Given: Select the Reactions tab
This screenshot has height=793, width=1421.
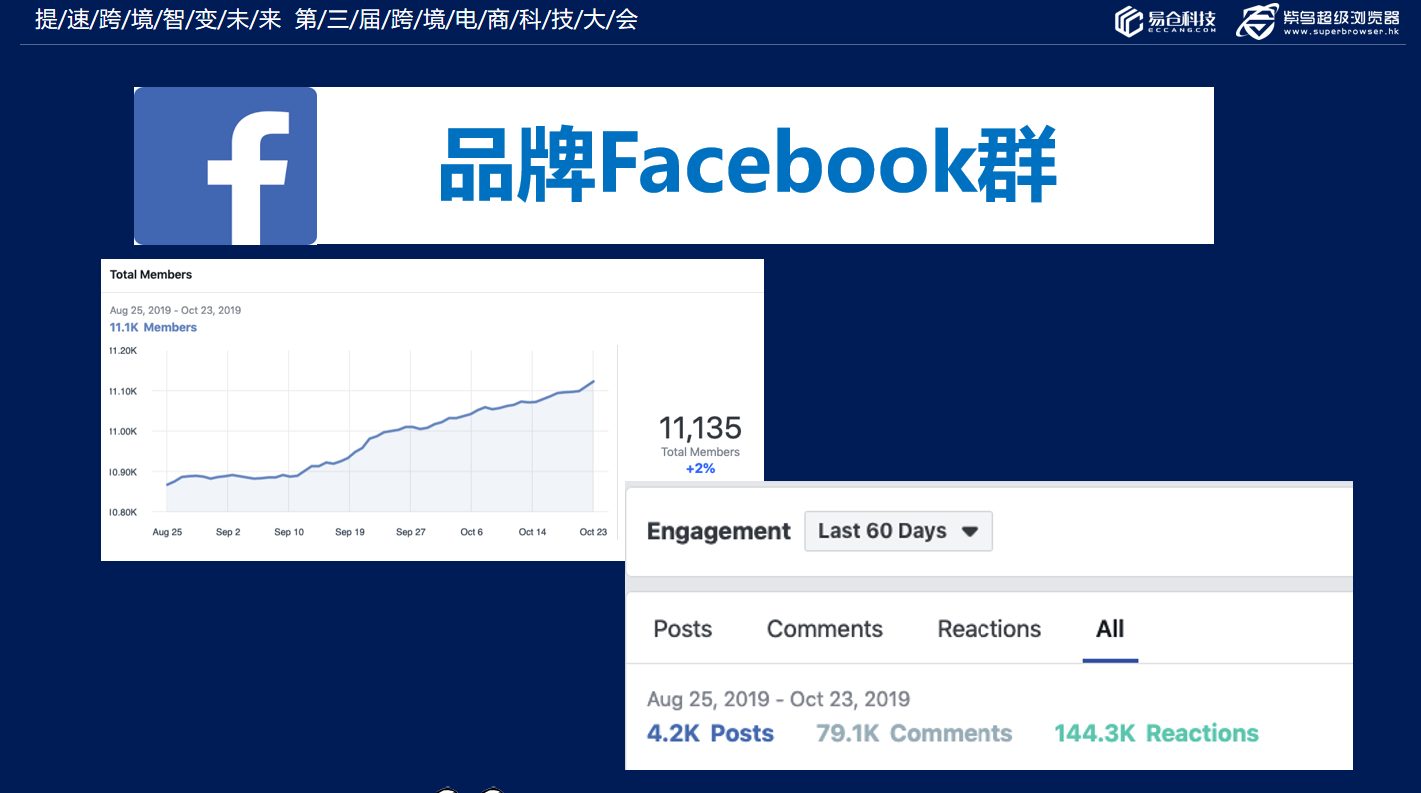Looking at the screenshot, I should (x=988, y=629).
